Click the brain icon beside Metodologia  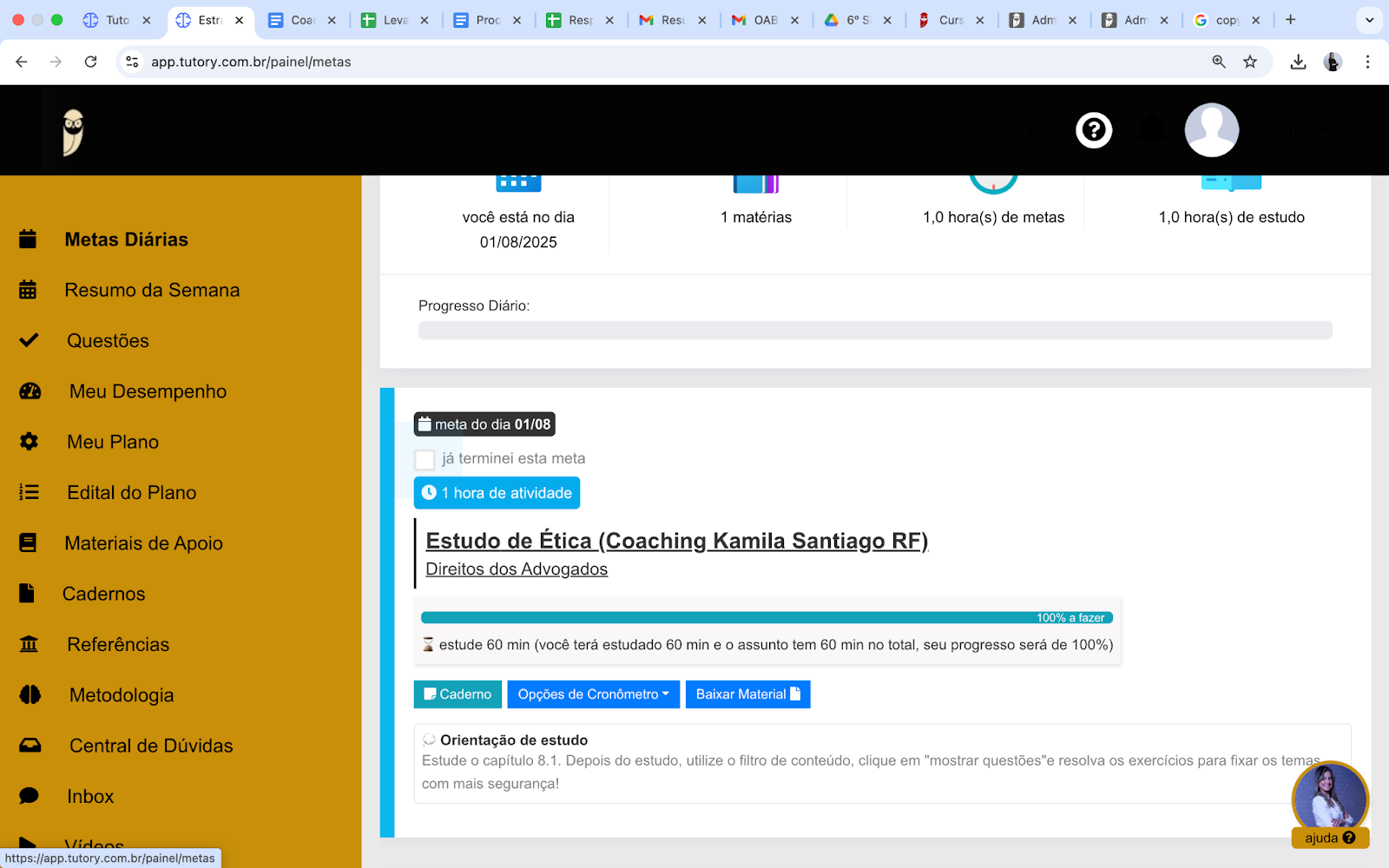30,695
